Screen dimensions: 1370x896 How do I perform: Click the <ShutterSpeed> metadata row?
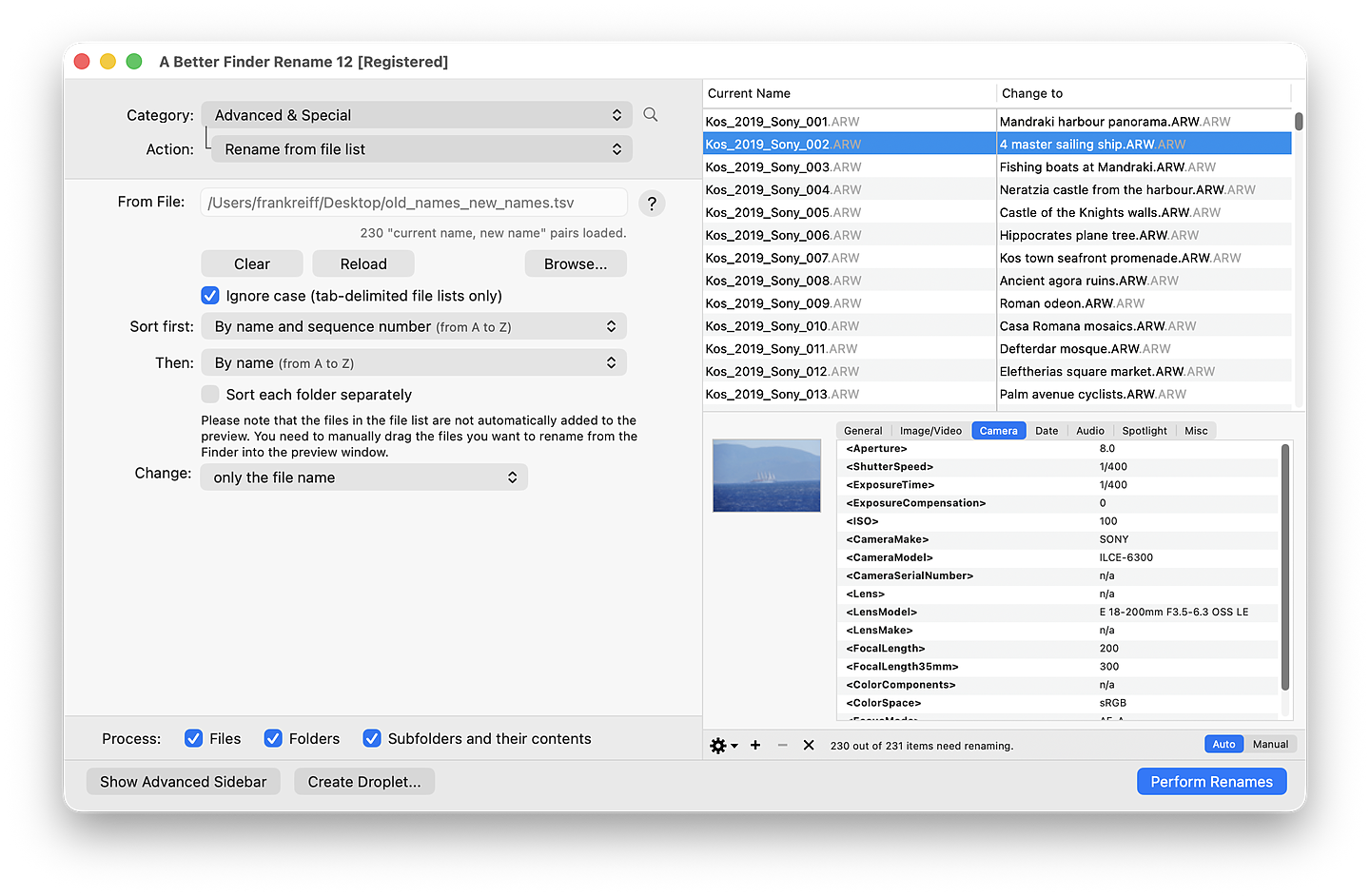pos(1058,467)
